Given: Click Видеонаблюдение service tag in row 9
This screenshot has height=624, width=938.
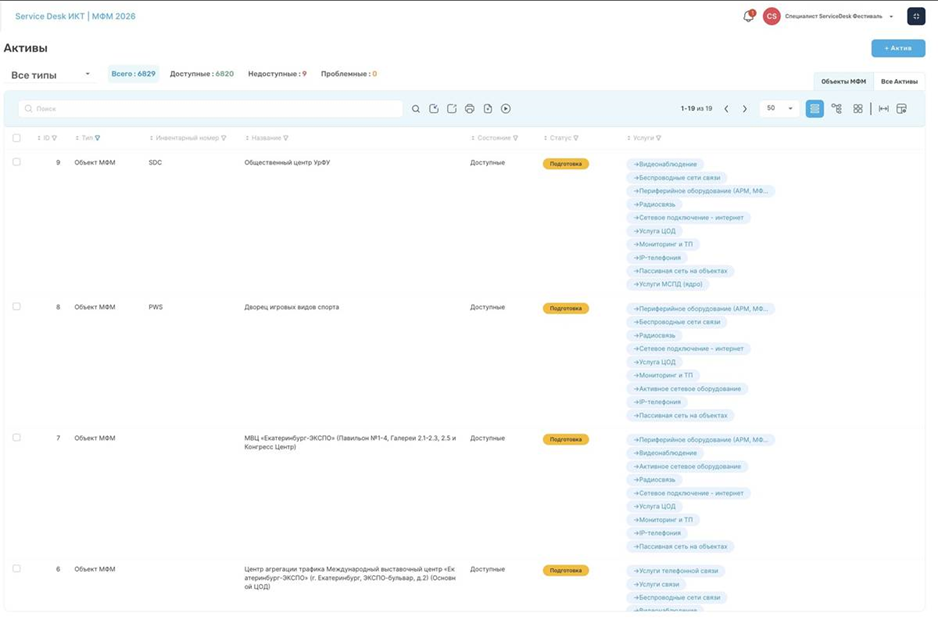Looking at the screenshot, I should (x=665, y=164).
